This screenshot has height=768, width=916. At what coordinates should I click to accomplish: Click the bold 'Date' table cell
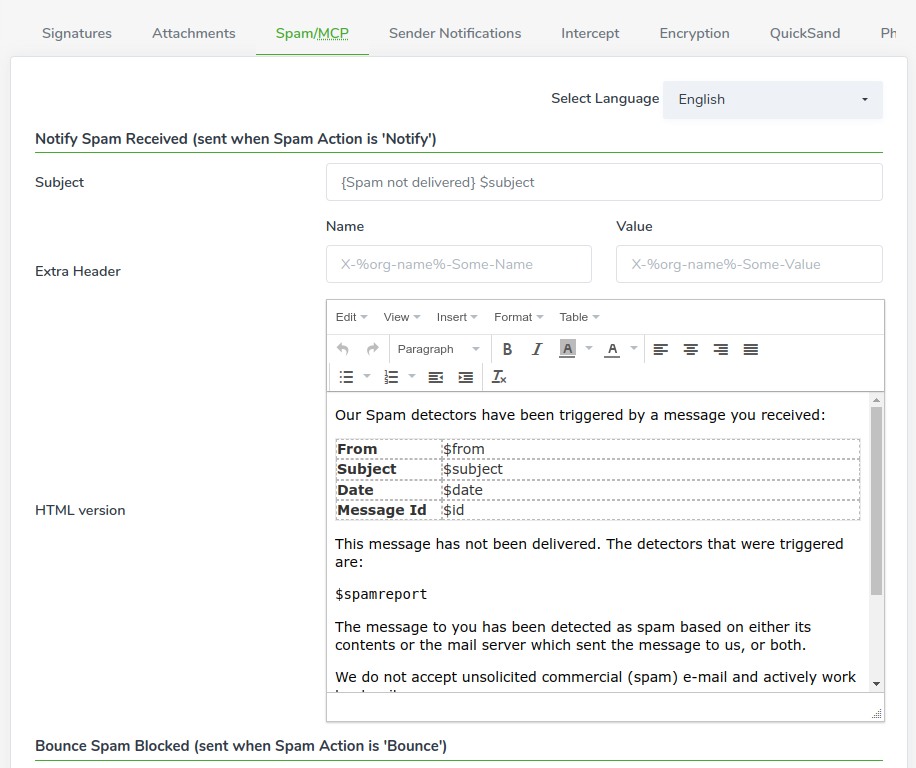(x=388, y=490)
